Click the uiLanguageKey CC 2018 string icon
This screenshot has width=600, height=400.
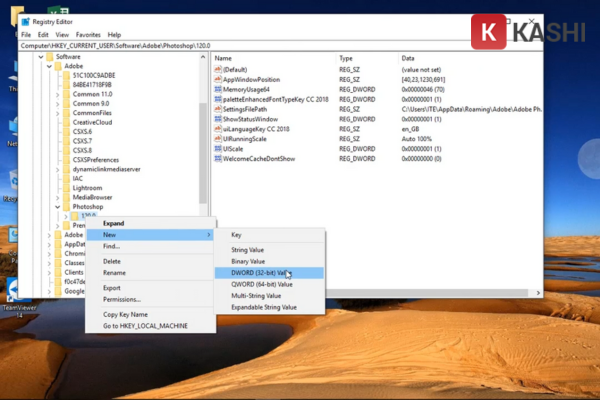tap(218, 129)
